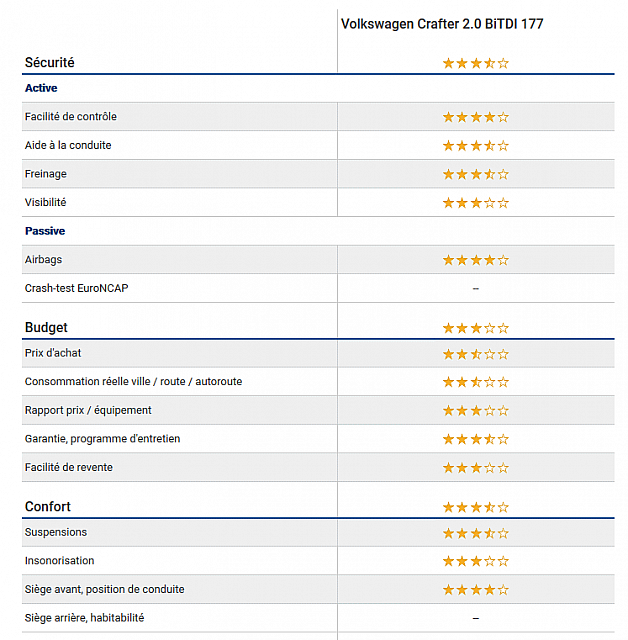Screen dimensions: 628x640
Task: Click the Consommation réelle ville / route / autoroute label
Action: [x=133, y=381]
